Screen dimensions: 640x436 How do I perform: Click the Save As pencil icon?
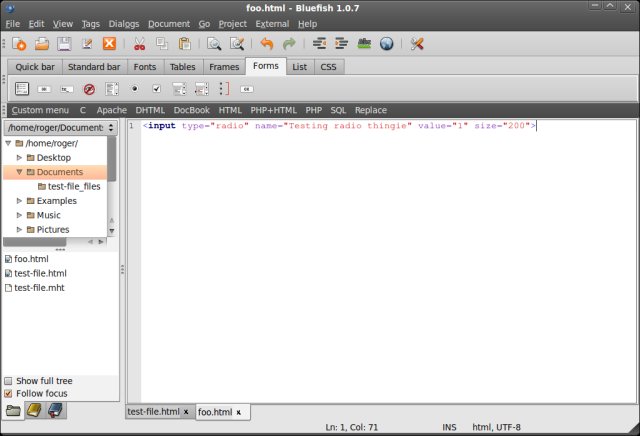[x=87, y=43]
